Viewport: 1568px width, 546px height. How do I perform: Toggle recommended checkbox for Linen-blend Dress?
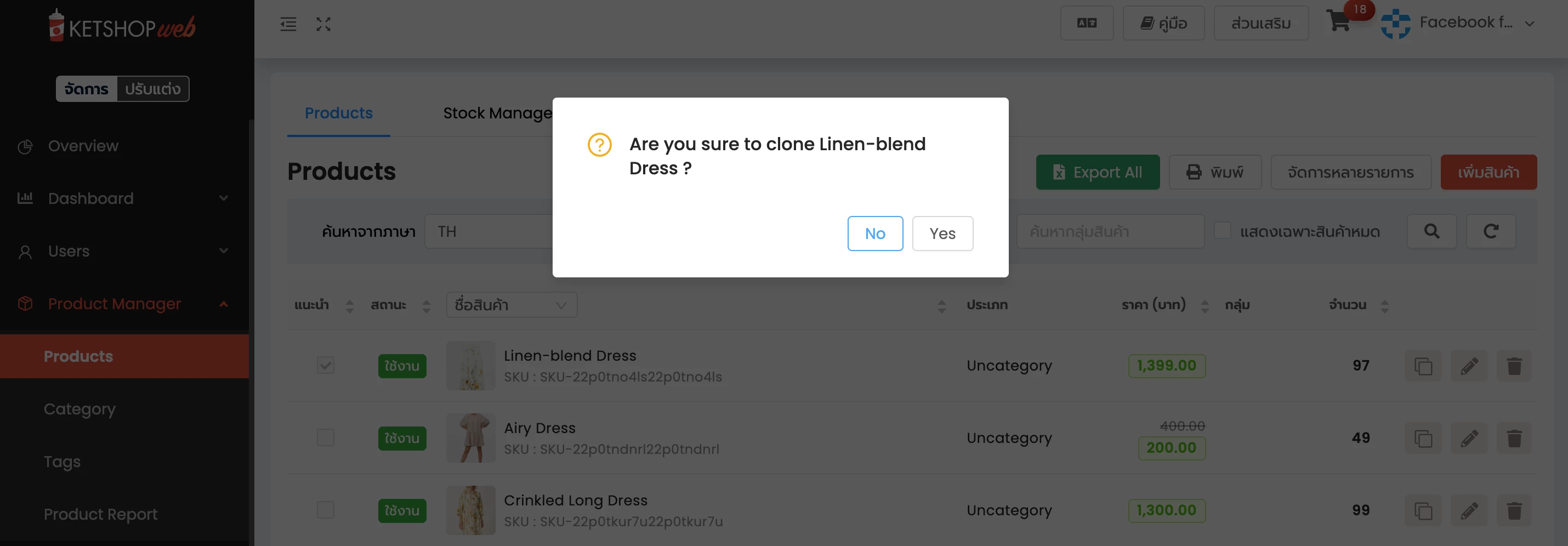click(326, 365)
